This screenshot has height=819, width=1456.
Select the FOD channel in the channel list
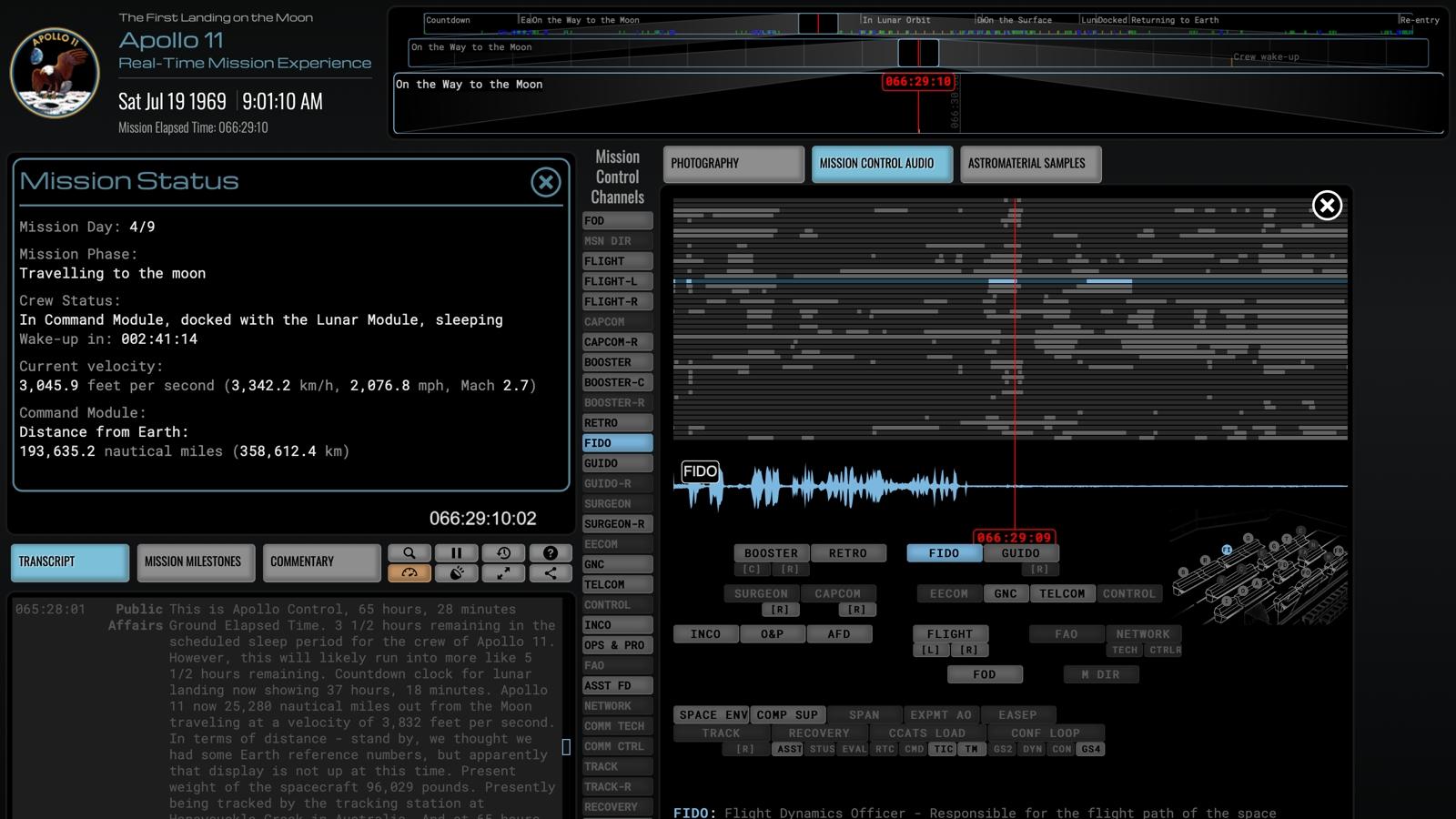618,221
